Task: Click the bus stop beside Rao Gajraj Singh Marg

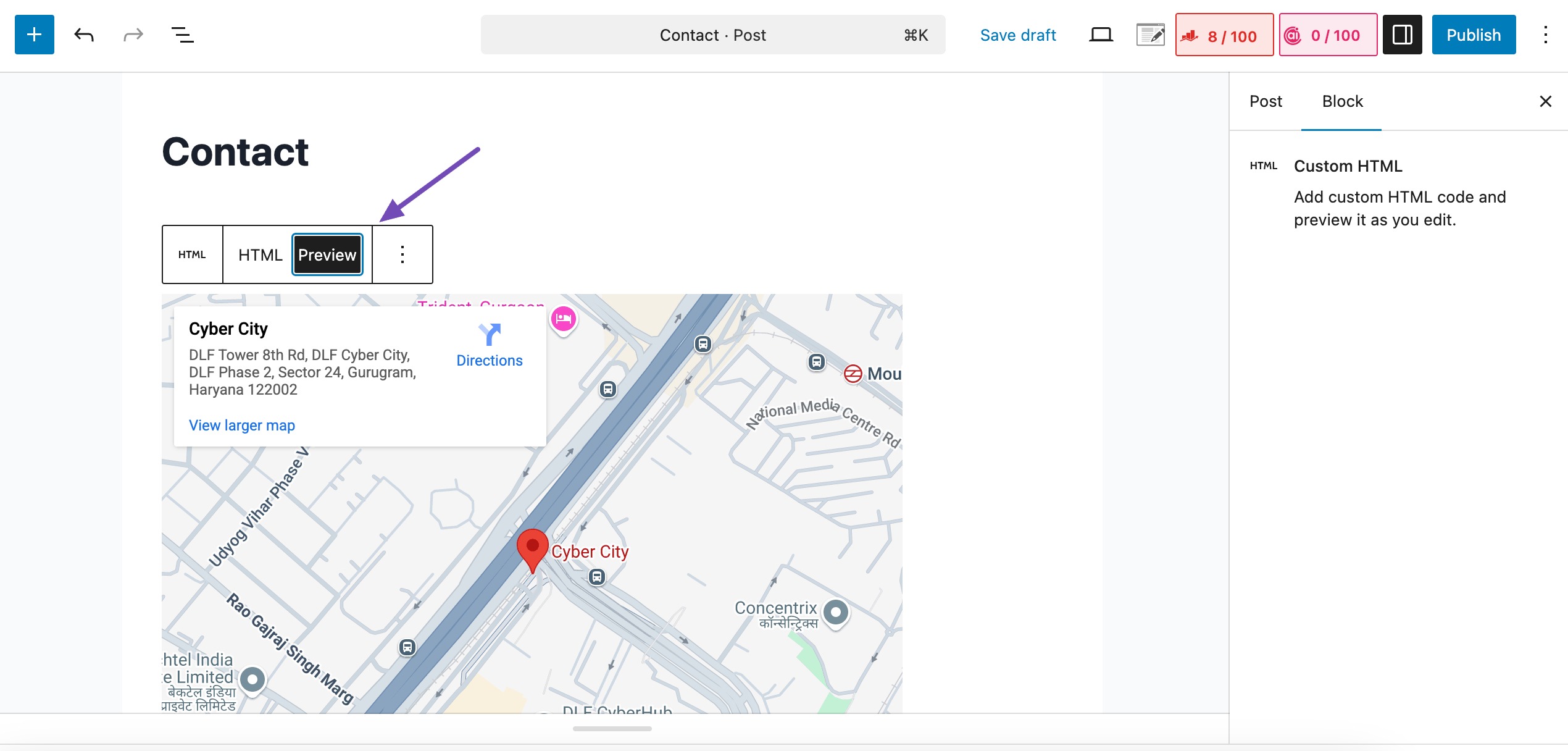Action: 407,647
